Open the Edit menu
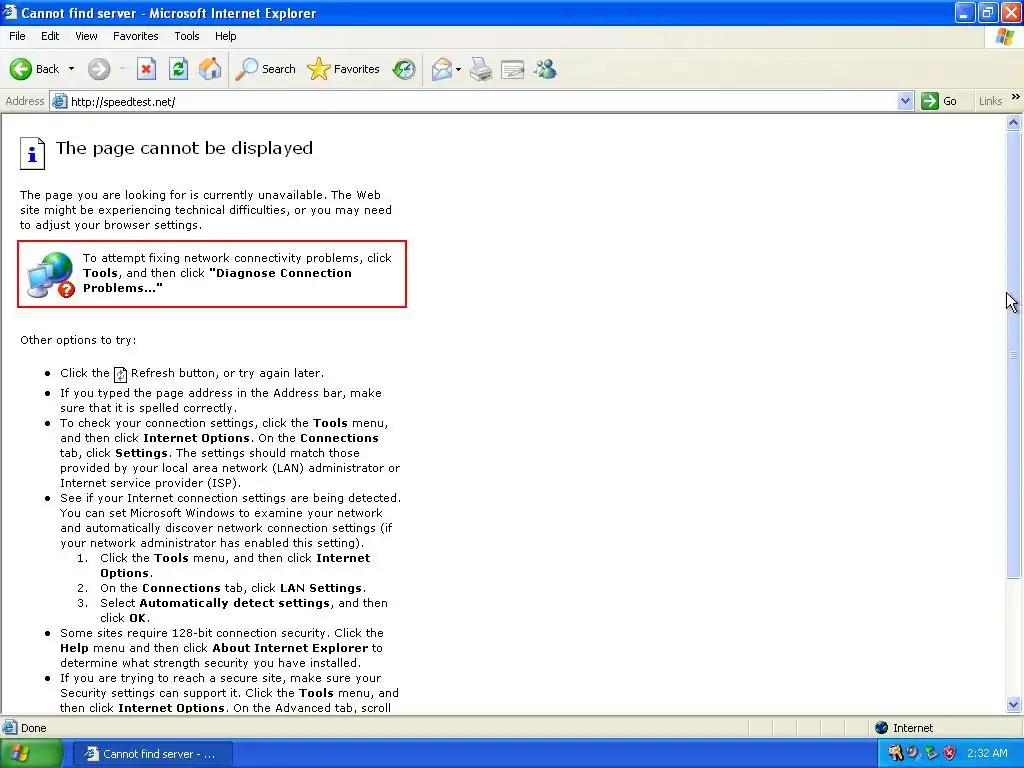The width and height of the screenshot is (1024, 768). [x=50, y=36]
